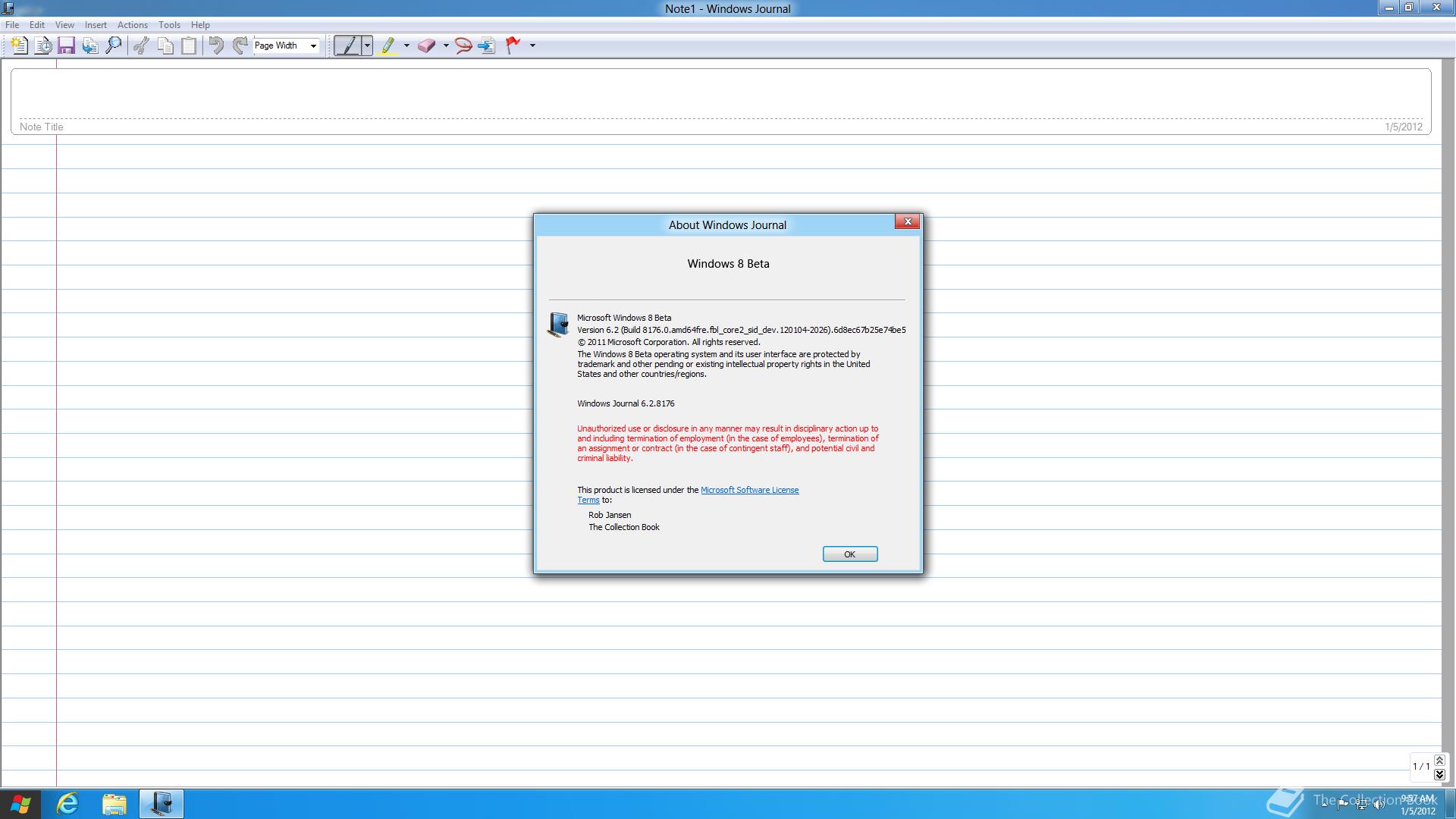This screenshot has height=819, width=1456.
Task: Click 'The Collection Book' organization text
Action: [624, 527]
